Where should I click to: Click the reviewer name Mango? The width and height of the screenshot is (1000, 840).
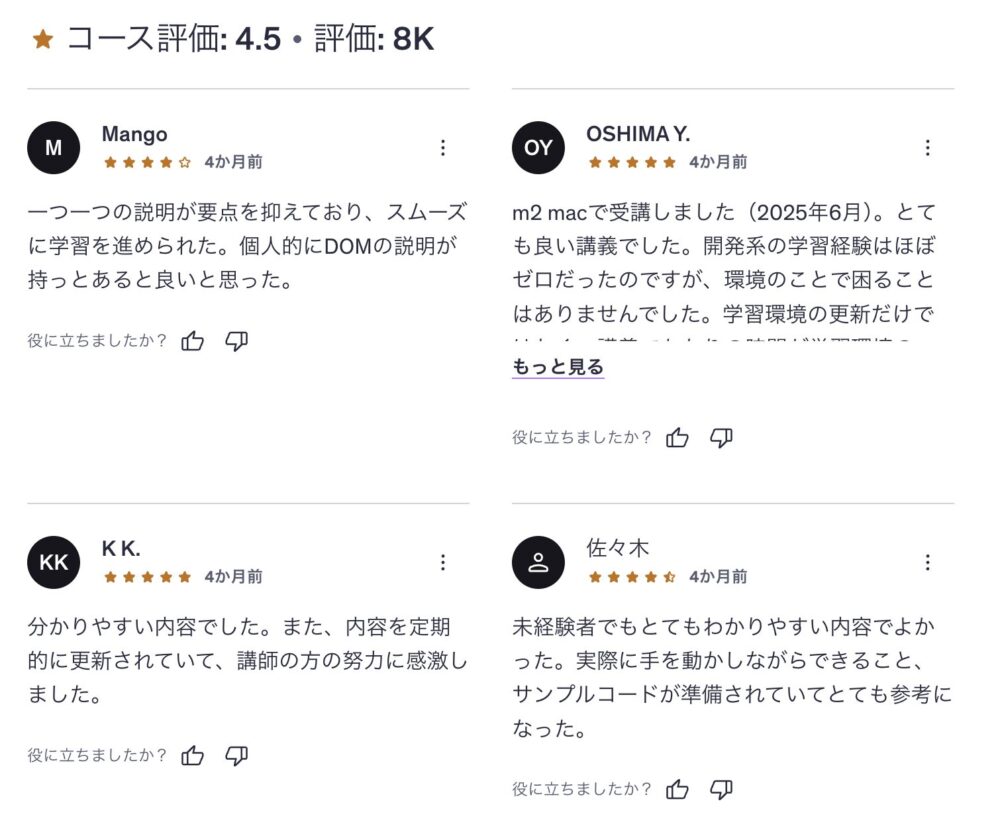[x=134, y=134]
